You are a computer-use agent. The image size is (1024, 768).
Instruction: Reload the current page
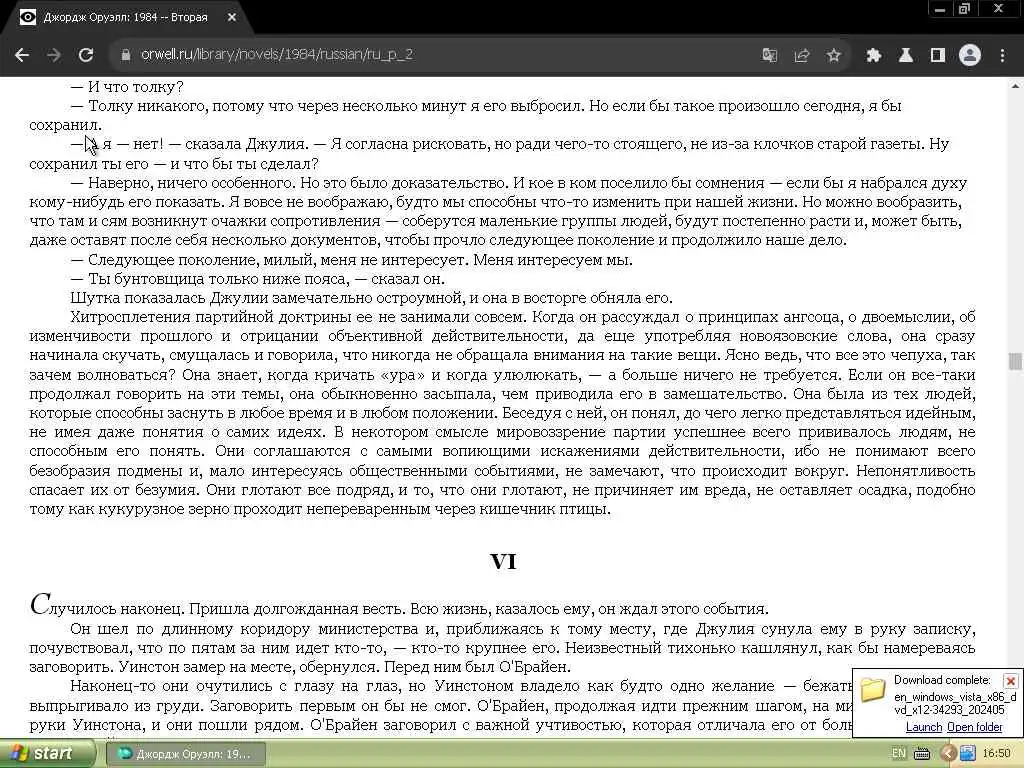(x=86, y=55)
